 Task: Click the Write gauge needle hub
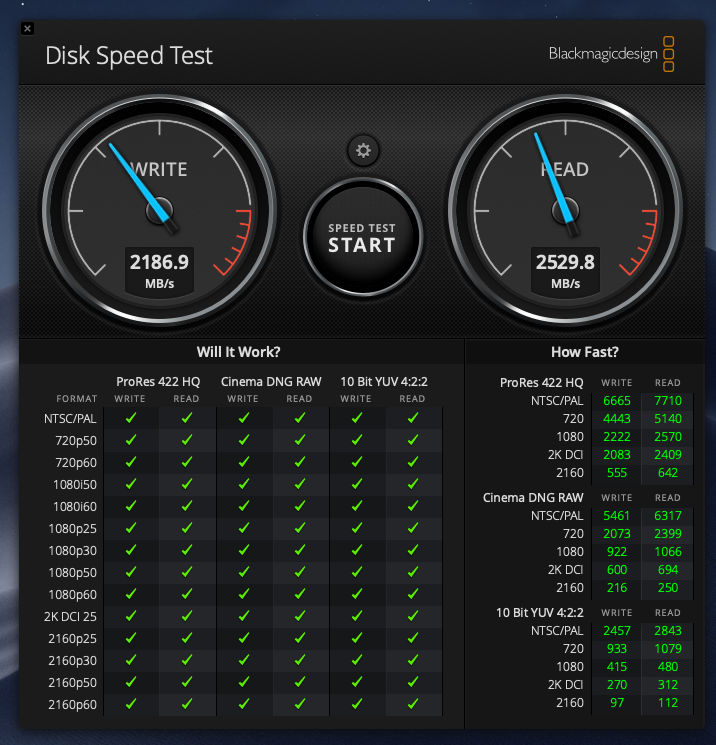160,210
